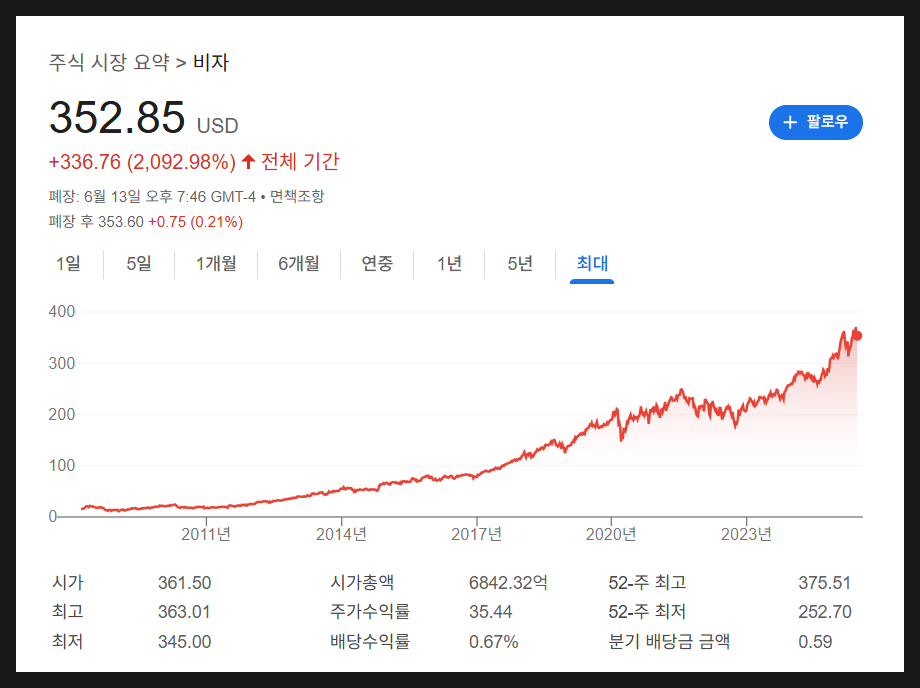Click the 최저 value 345.00
This screenshot has width=920, height=688.
pyautogui.click(x=184, y=642)
